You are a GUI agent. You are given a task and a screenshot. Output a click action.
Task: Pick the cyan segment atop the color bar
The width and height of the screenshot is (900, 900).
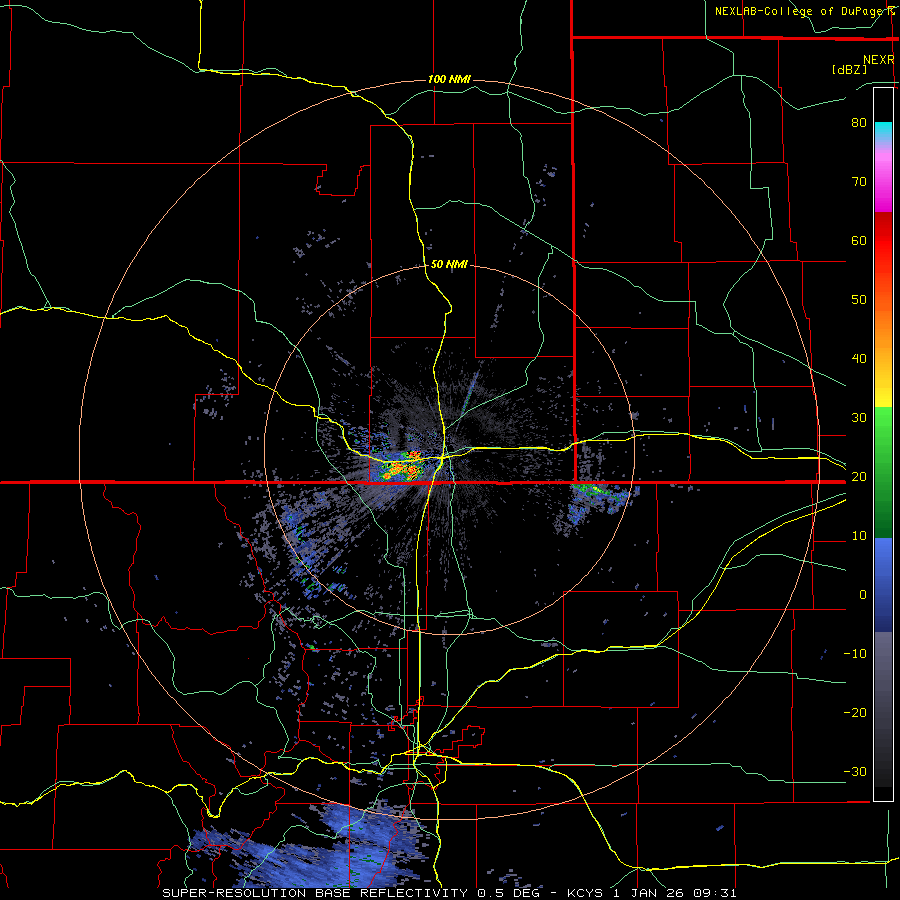click(x=883, y=133)
